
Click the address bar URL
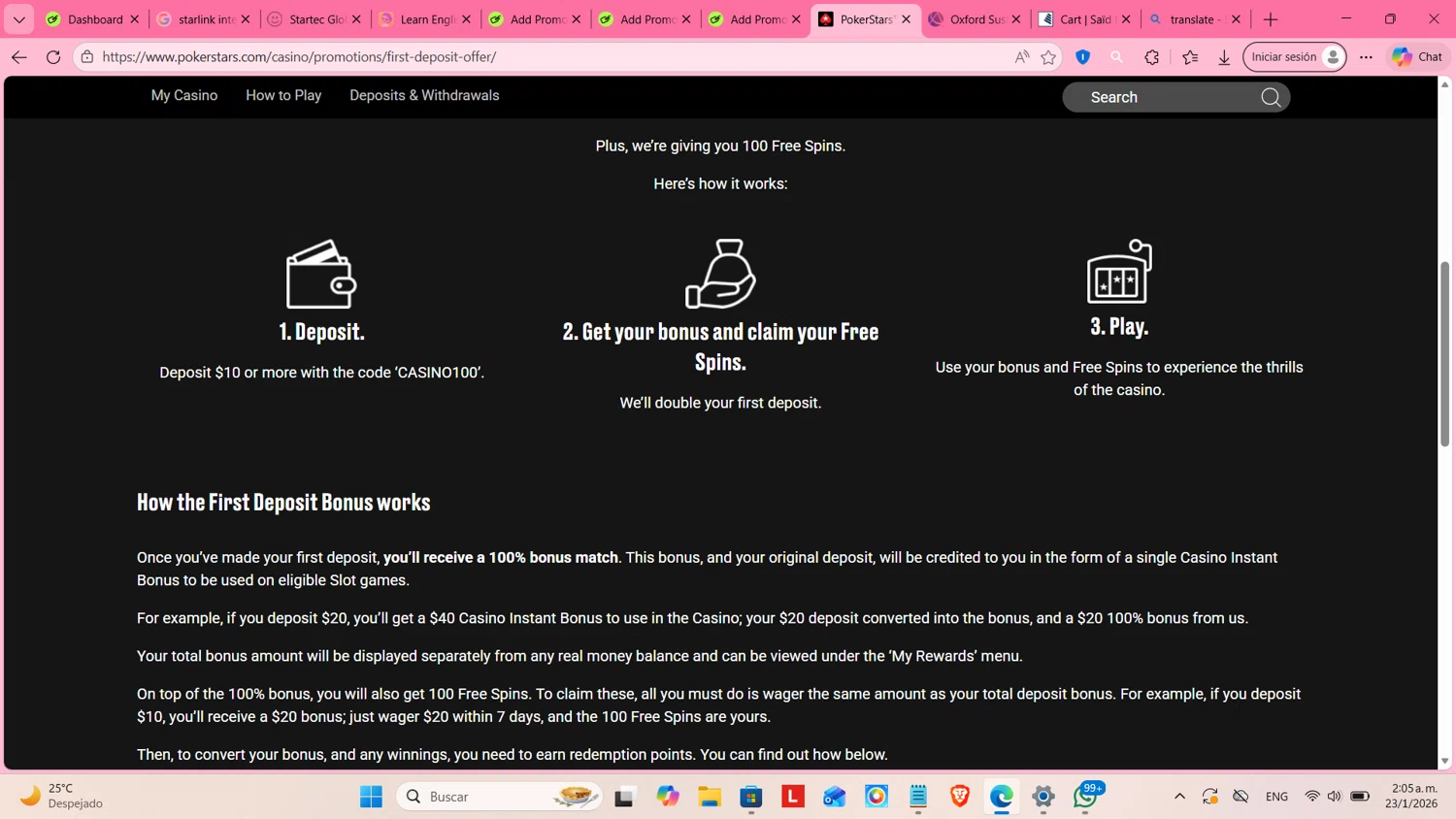(299, 57)
